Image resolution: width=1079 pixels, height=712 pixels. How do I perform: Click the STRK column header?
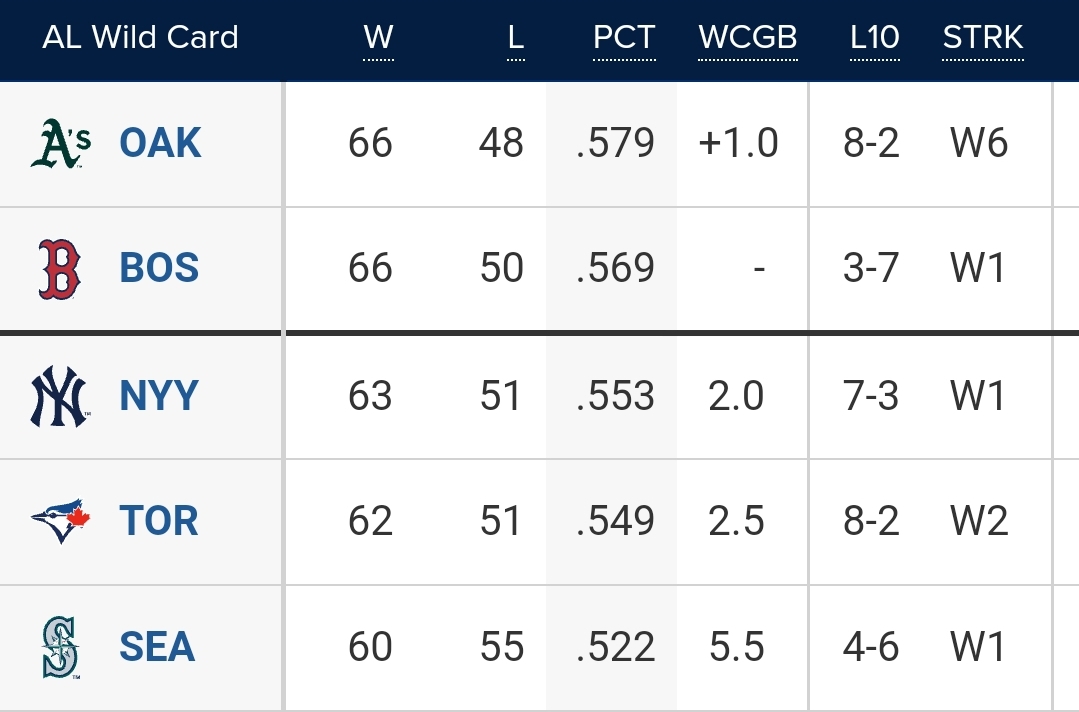click(x=982, y=38)
